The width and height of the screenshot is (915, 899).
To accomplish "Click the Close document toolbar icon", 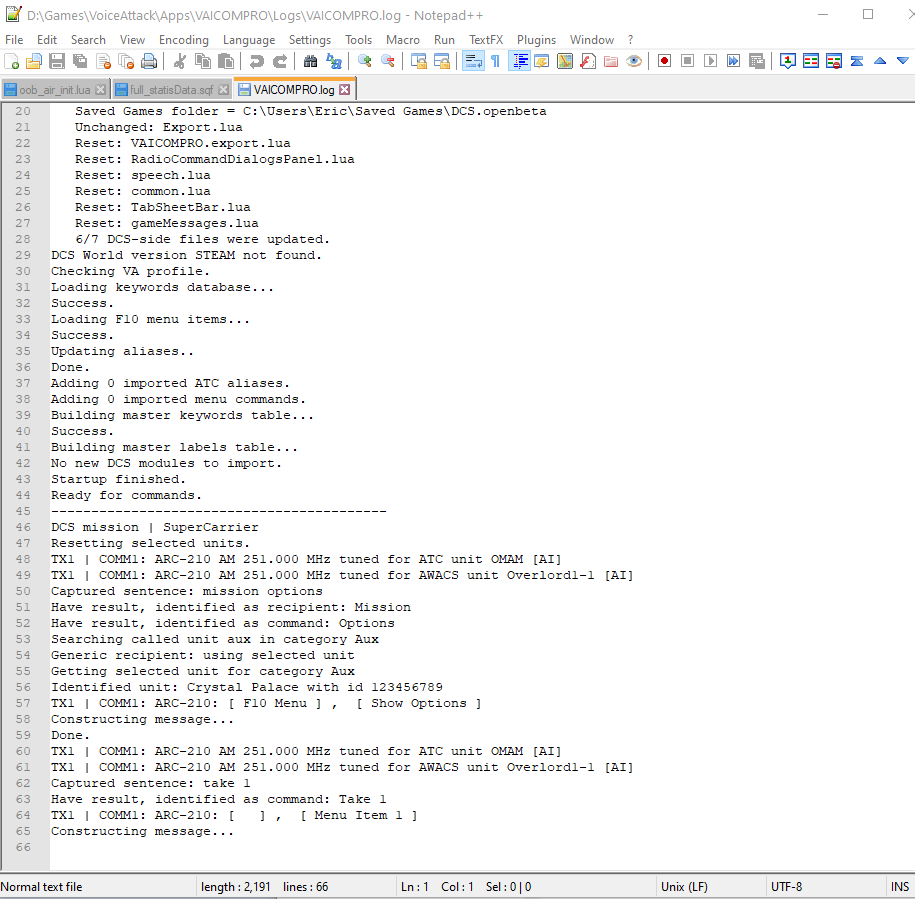I will click(103, 61).
